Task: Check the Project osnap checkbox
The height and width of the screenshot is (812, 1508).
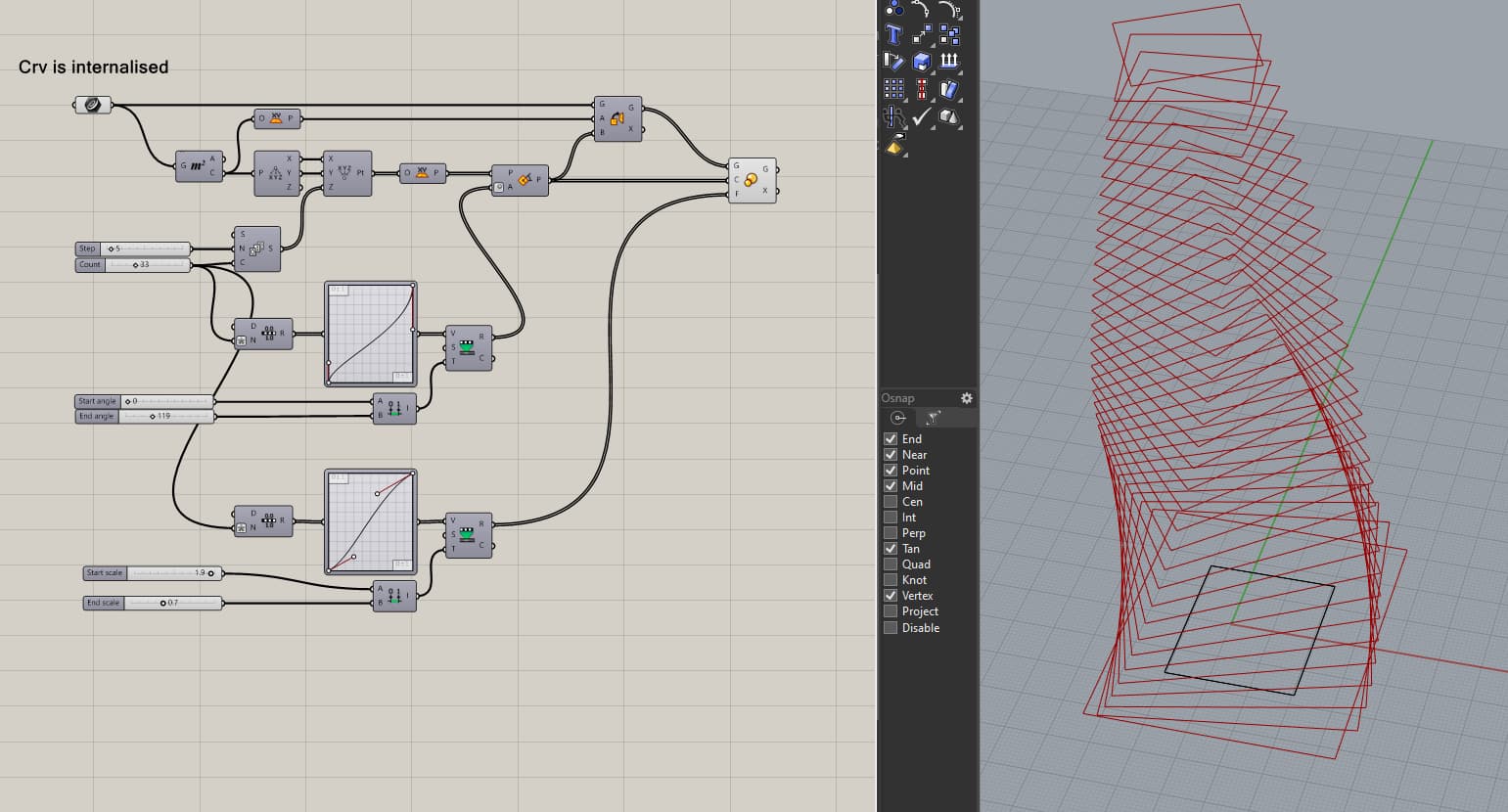Action: point(891,611)
